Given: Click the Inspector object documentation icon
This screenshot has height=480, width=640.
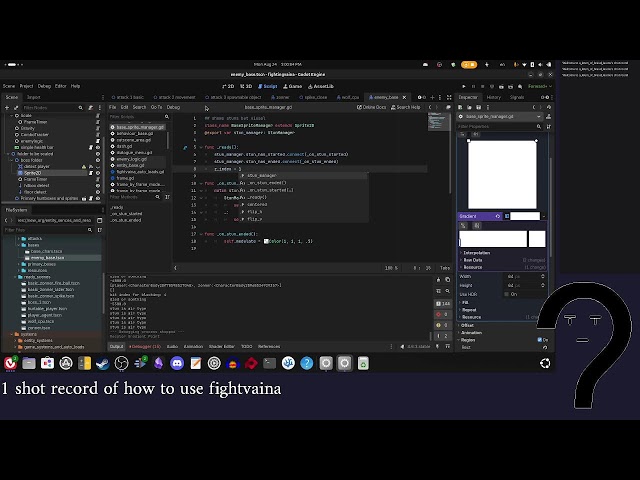Looking at the screenshot, I should [x=548, y=117].
